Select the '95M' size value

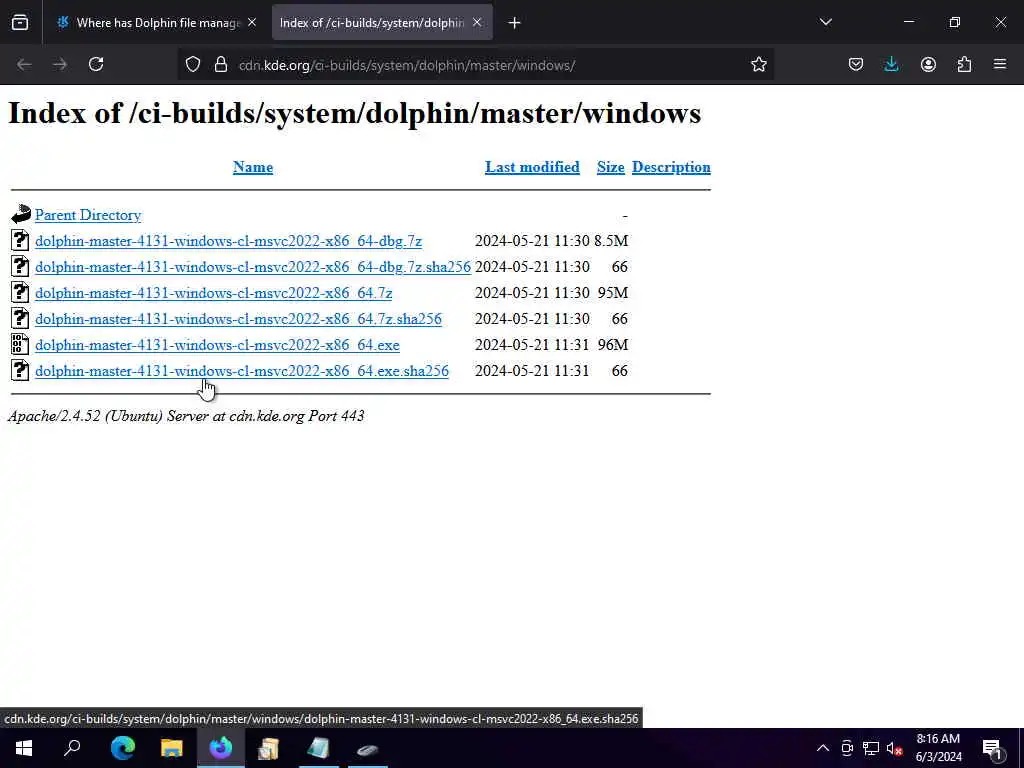tap(613, 293)
